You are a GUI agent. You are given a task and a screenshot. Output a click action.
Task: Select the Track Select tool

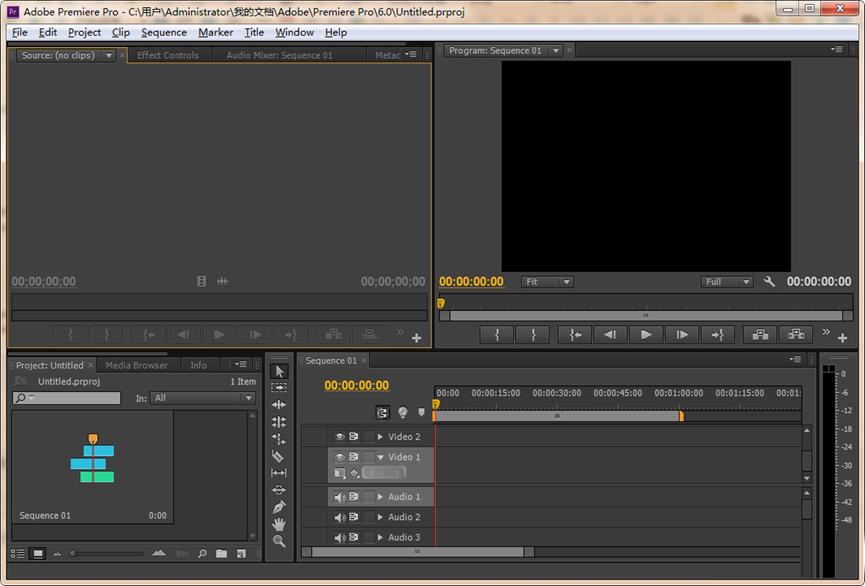tap(279, 388)
